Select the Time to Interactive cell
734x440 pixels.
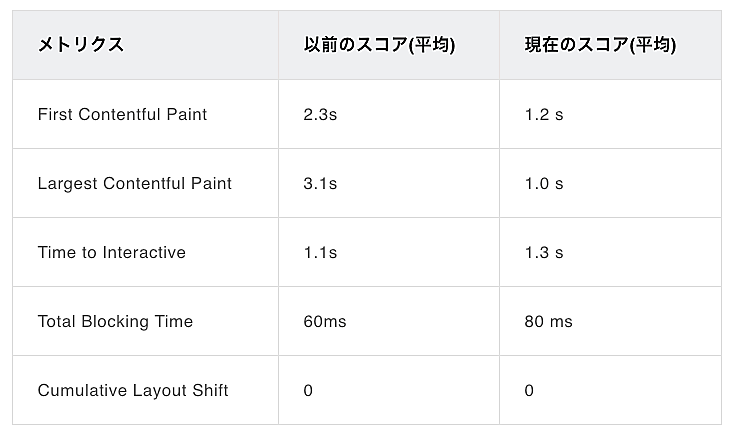111,252
